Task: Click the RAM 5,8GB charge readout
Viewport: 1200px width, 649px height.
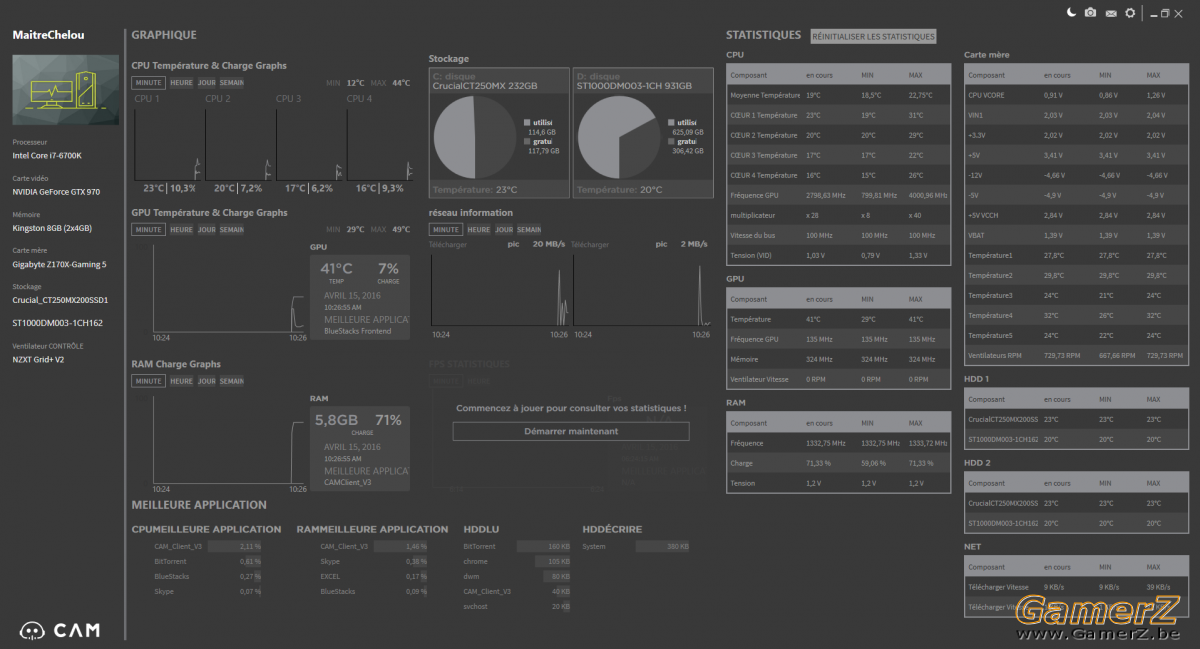Action: (x=336, y=420)
